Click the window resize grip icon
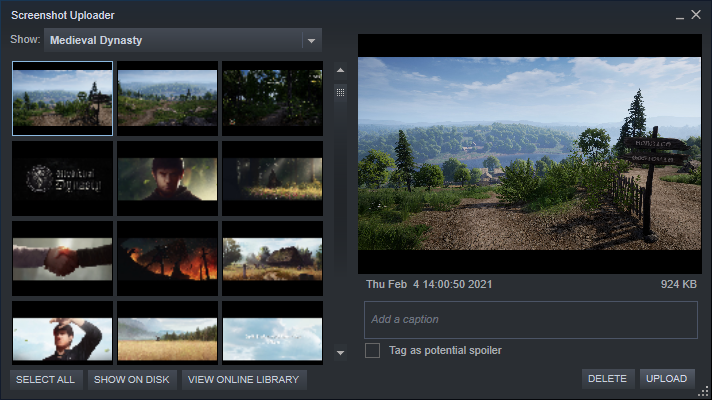This screenshot has width=712, height=400. pyautogui.click(x=703, y=391)
